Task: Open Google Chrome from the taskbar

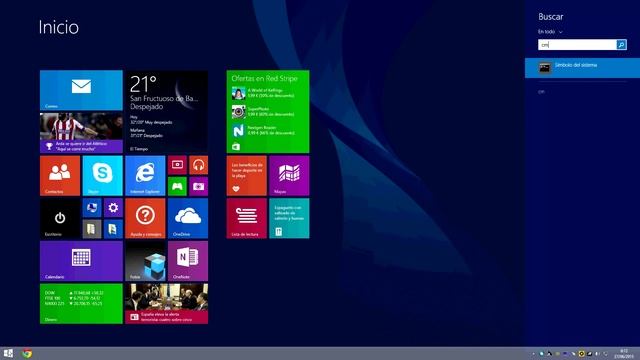Action: (x=27, y=353)
